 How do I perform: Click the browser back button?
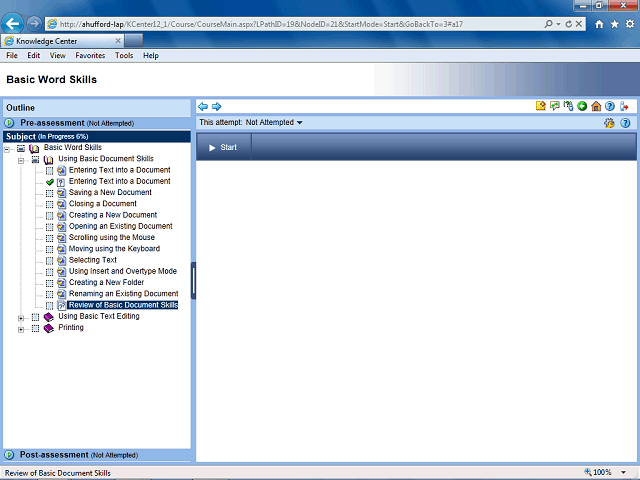(x=12, y=24)
